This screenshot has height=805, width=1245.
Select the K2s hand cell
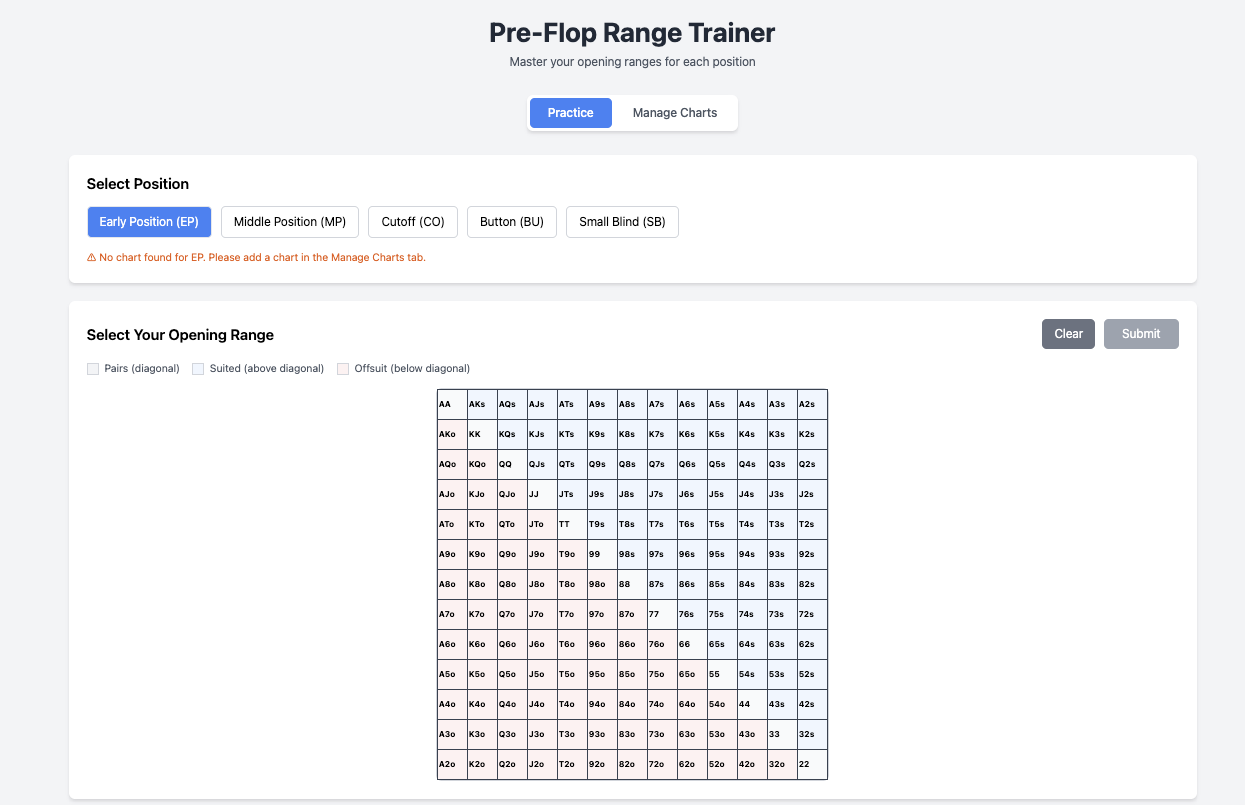(x=813, y=435)
